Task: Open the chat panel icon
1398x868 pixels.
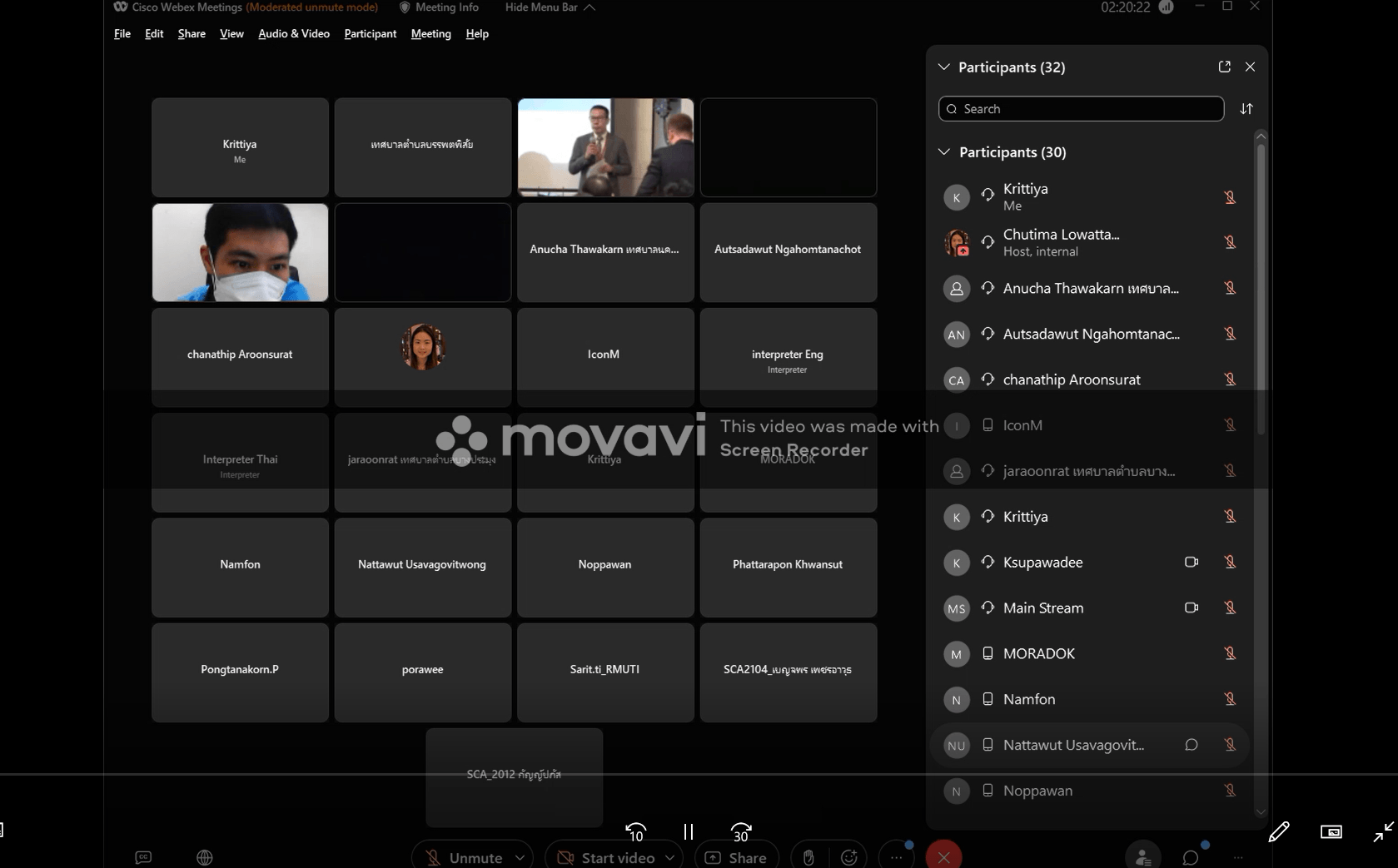Action: coord(1191,857)
